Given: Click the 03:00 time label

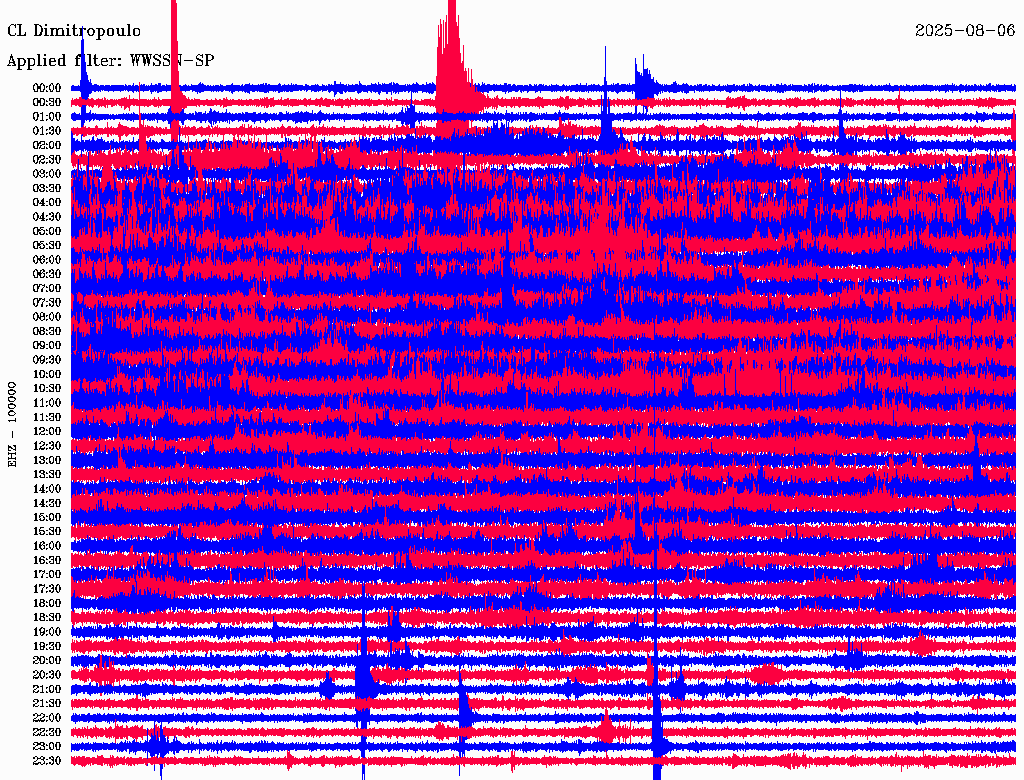Looking at the screenshot, I should click(x=47, y=174).
